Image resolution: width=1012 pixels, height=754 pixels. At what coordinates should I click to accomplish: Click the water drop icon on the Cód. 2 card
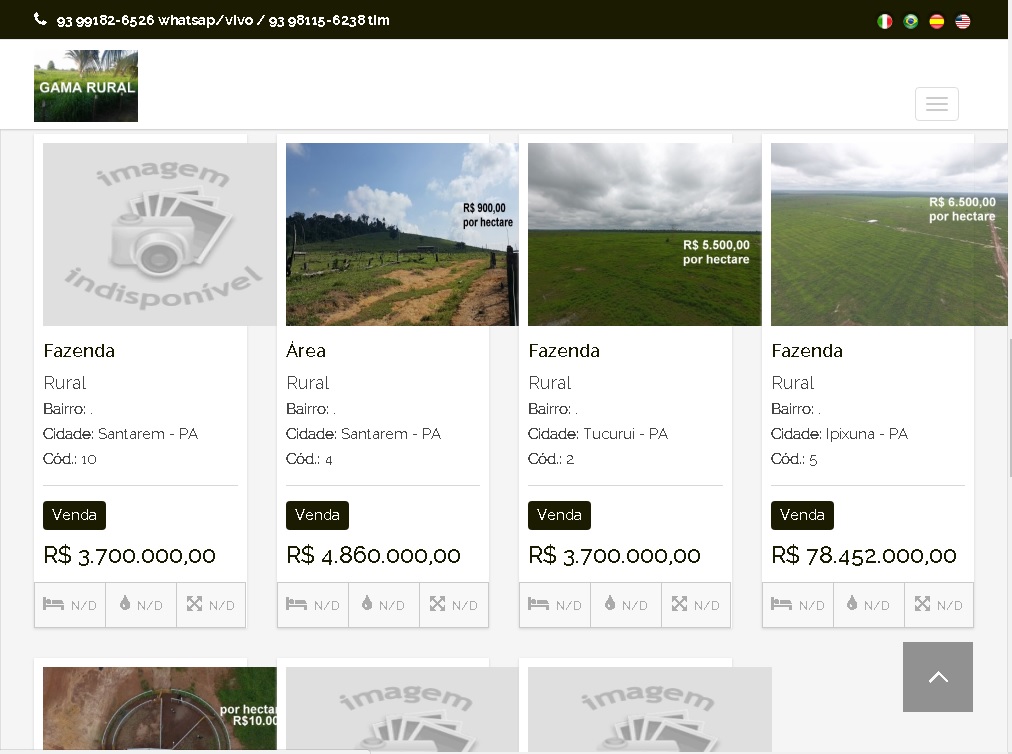[610, 603]
